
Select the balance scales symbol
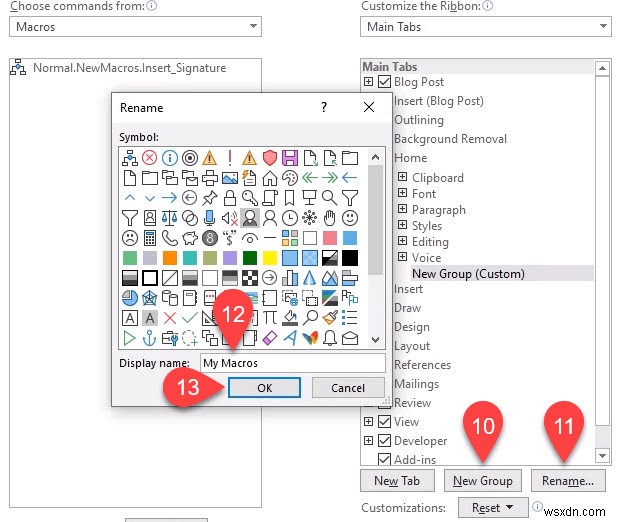(170, 218)
